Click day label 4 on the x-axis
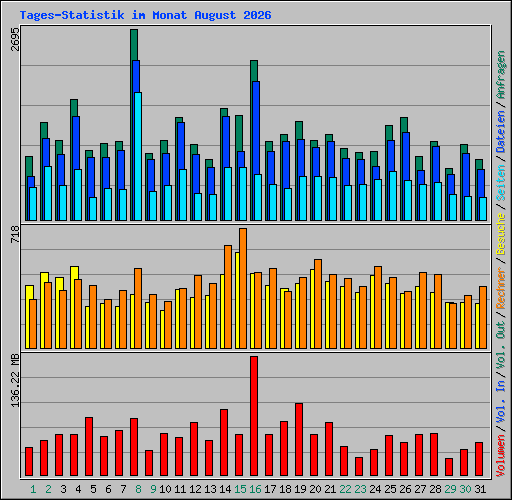The image size is (512, 500). 78,489
